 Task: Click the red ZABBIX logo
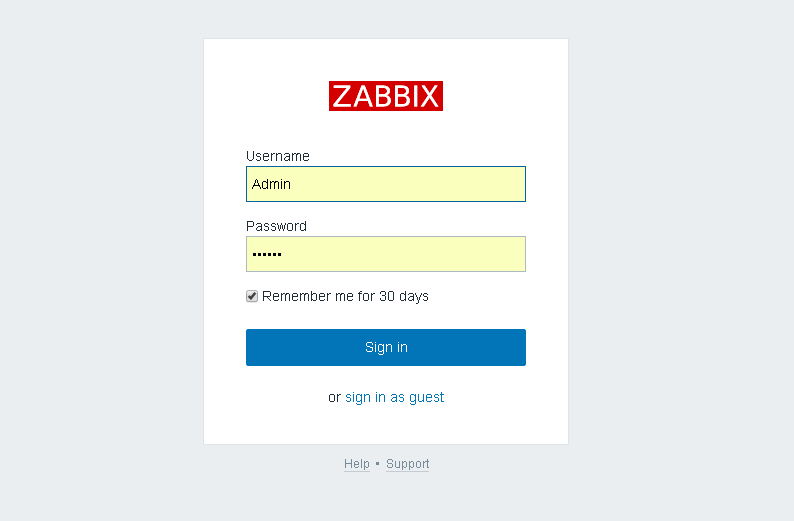(x=386, y=96)
